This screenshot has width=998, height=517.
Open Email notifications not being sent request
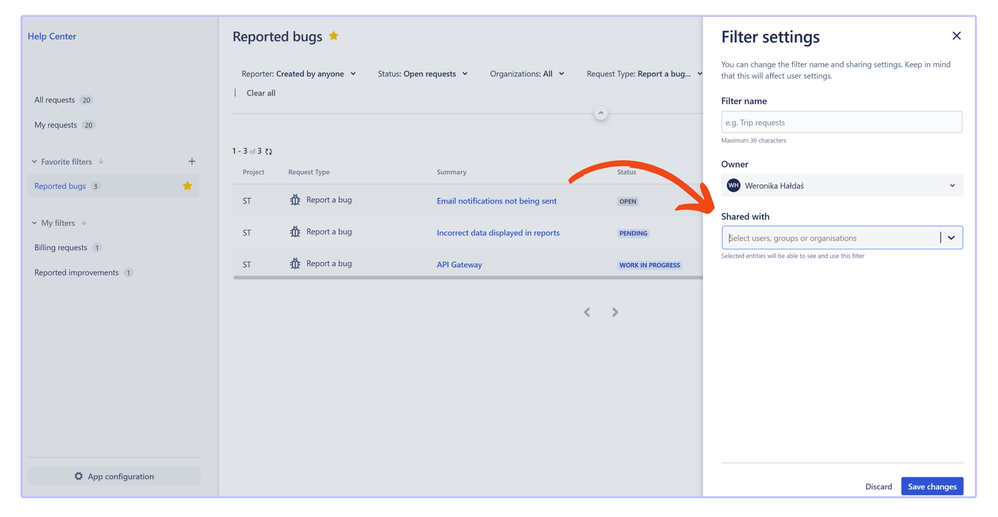coord(496,201)
